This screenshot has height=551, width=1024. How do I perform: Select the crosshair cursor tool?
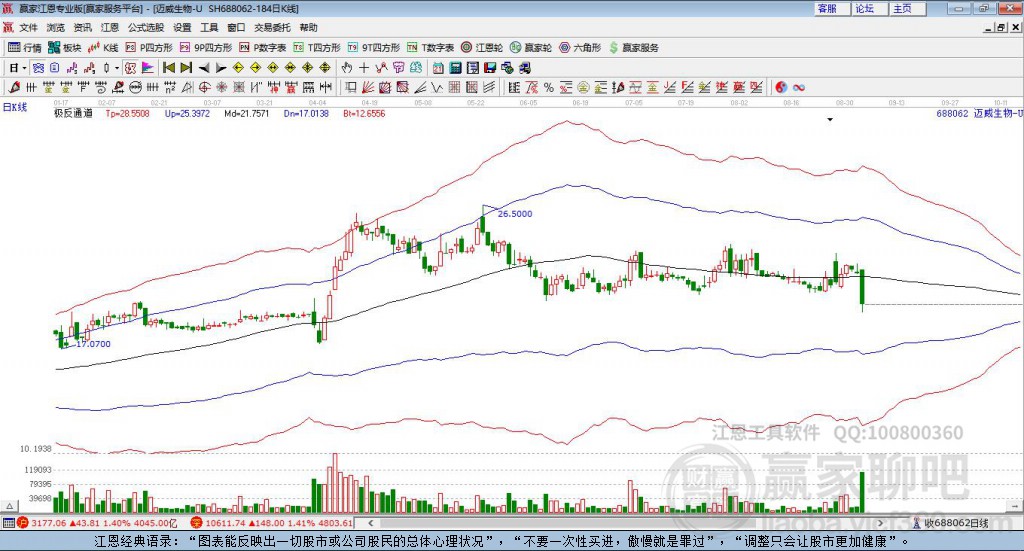[364, 68]
